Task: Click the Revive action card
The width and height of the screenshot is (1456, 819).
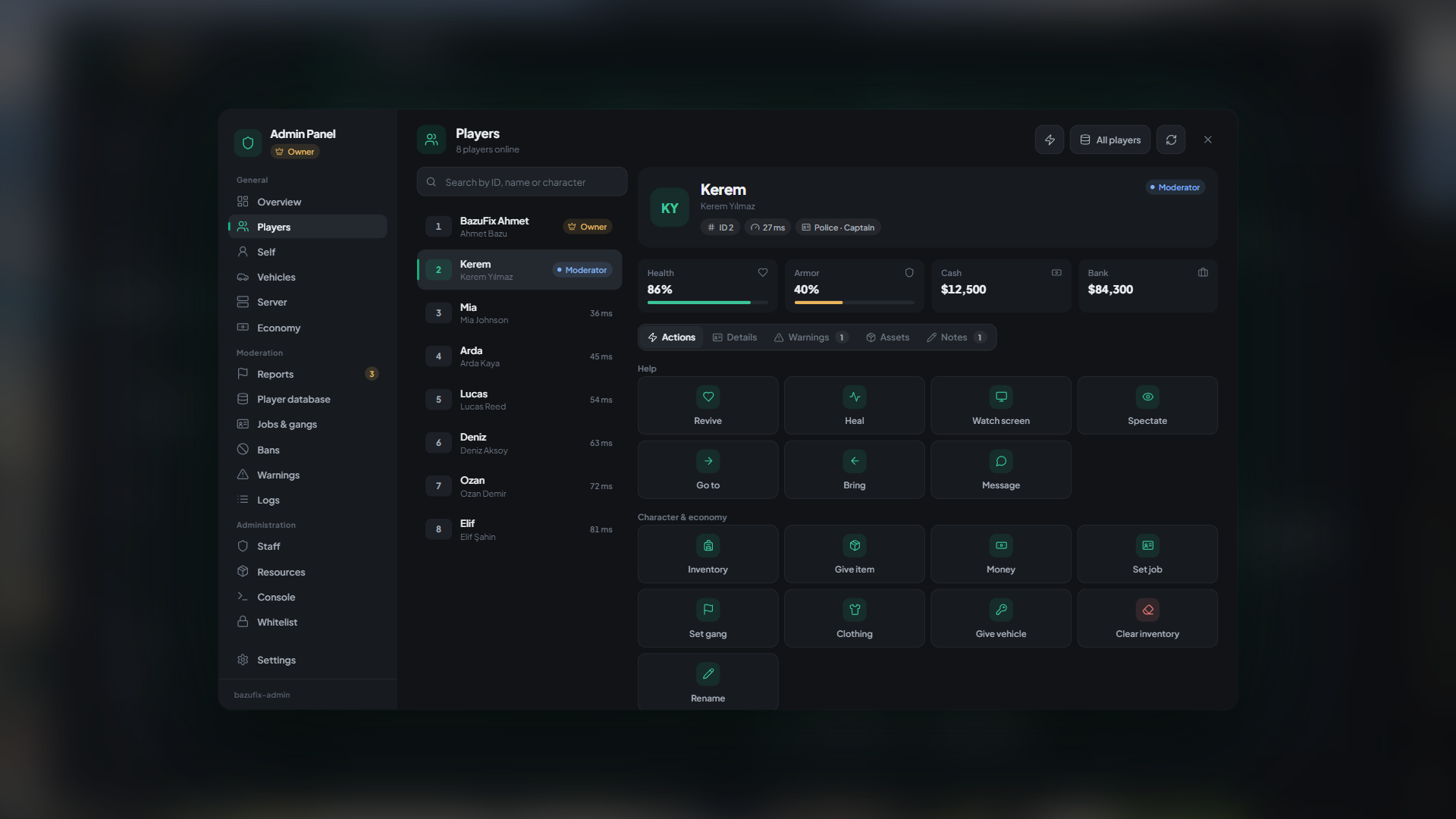Action: coord(708,406)
